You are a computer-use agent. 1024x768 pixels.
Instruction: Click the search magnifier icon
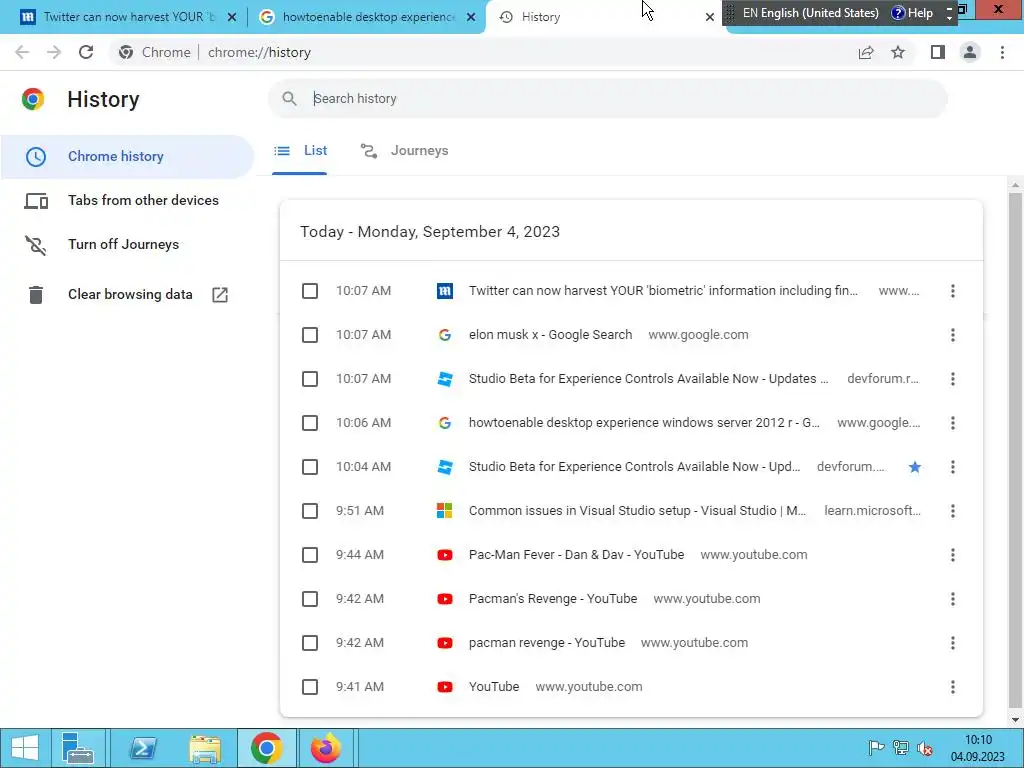click(289, 99)
